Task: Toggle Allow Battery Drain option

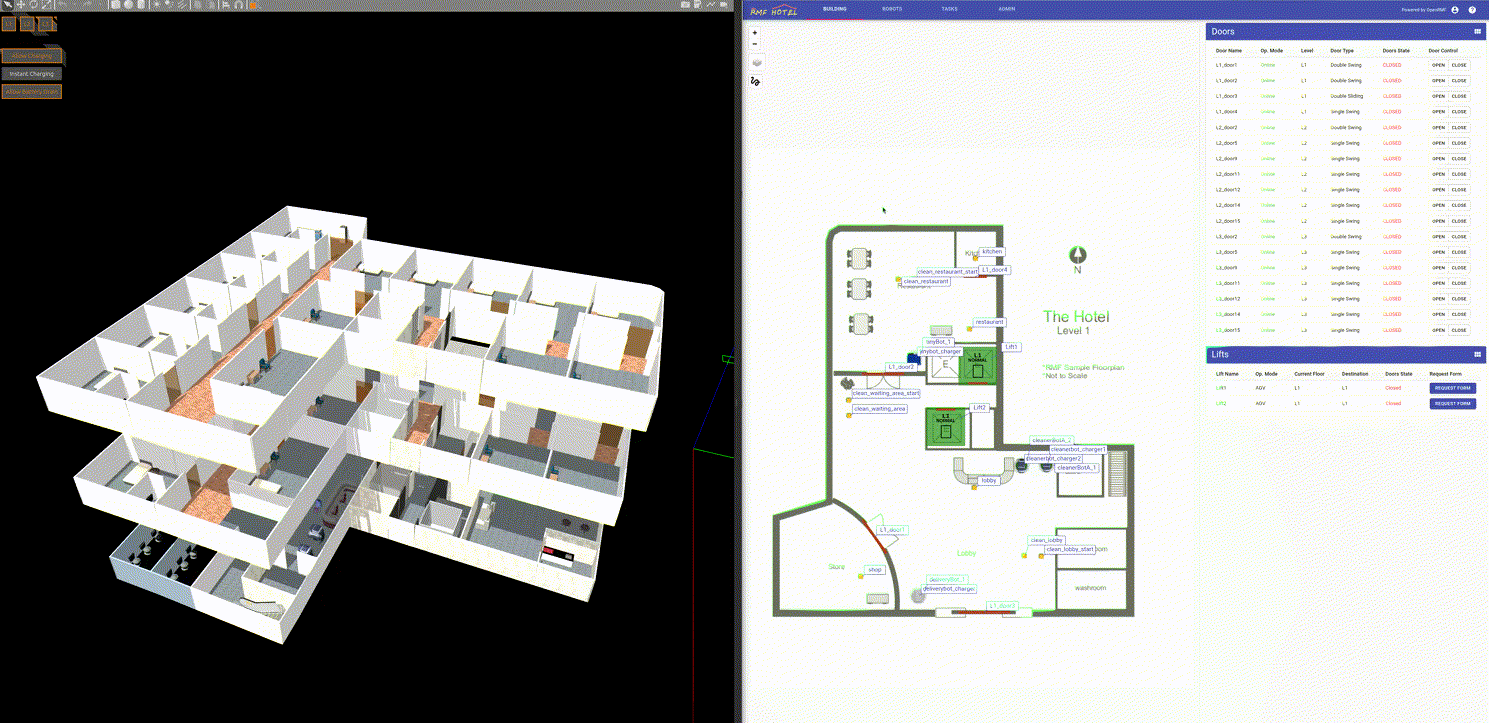Action: [x=32, y=92]
